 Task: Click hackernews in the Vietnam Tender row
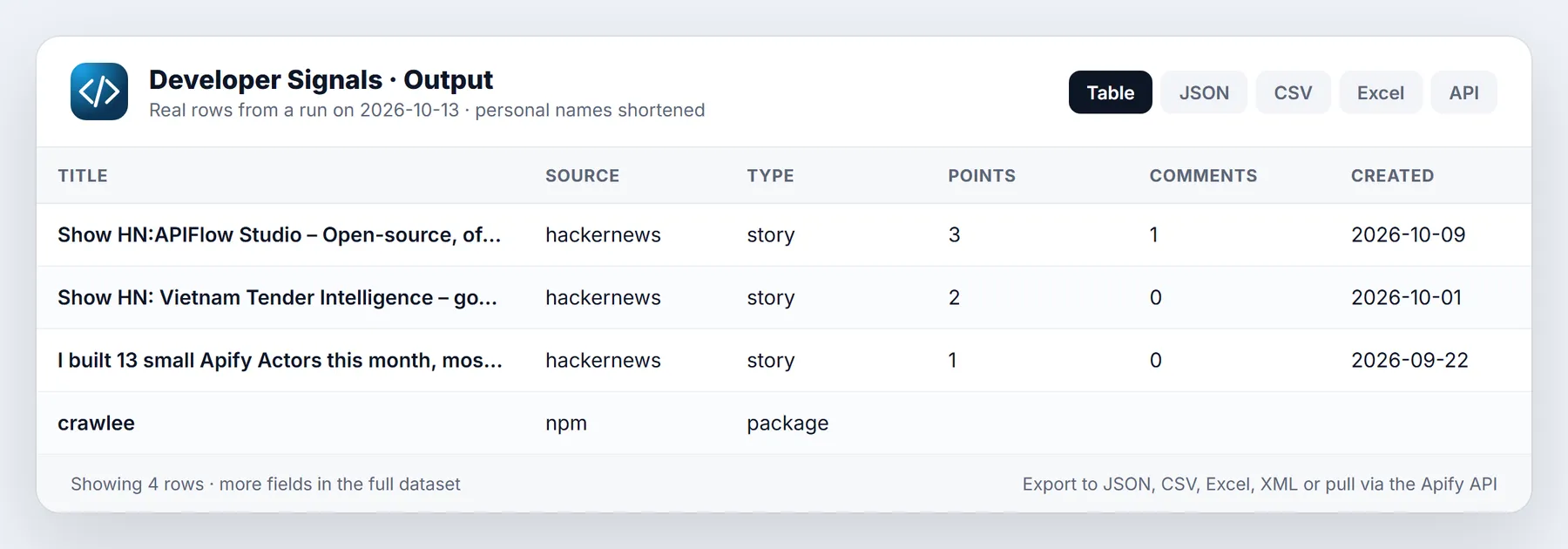point(603,298)
